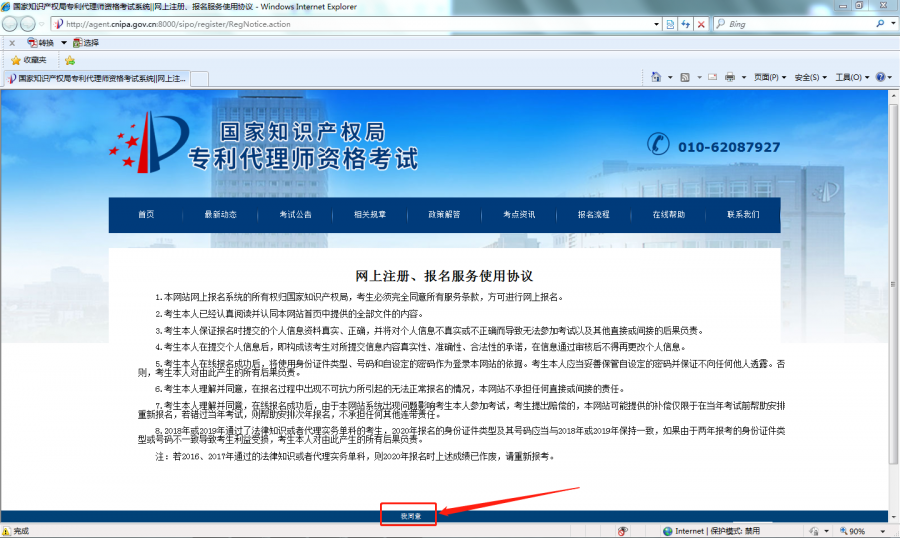This screenshot has height=538, width=900.
Task: Expand the address bar history dropdown
Action: (656, 24)
